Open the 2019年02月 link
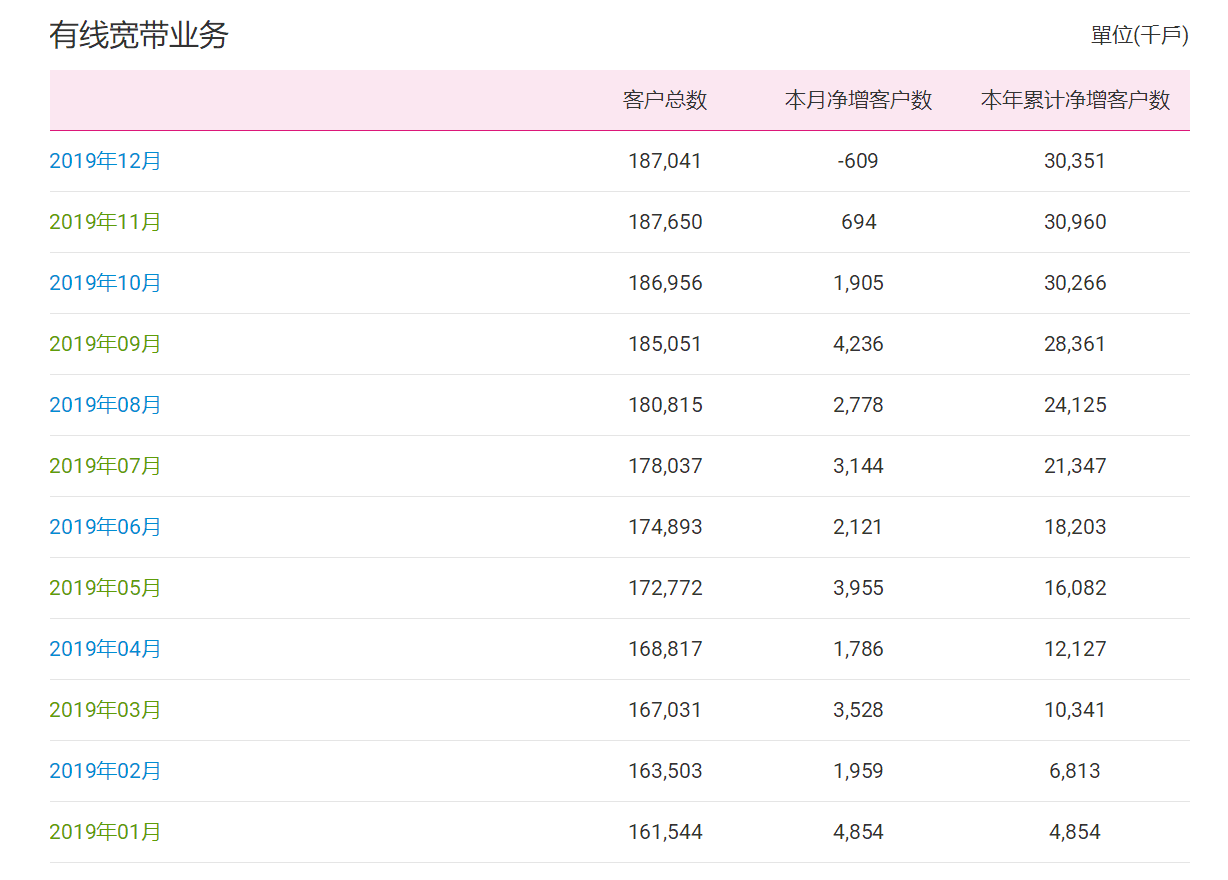 point(105,771)
